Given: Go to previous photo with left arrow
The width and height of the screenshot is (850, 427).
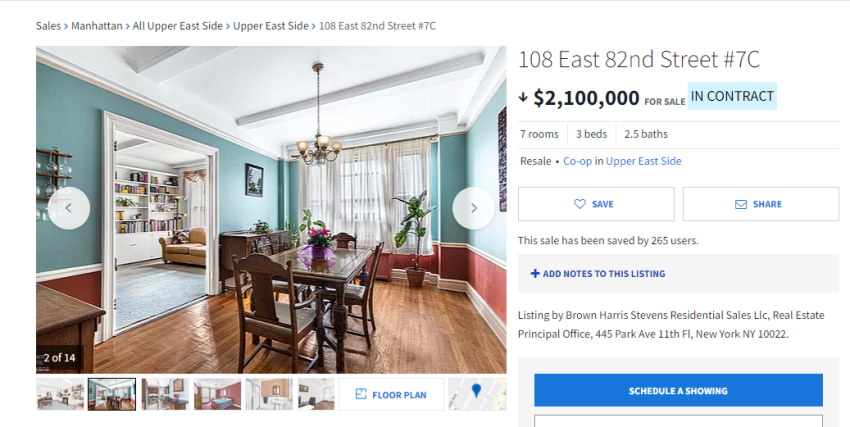Looking at the screenshot, I should tap(69, 208).
